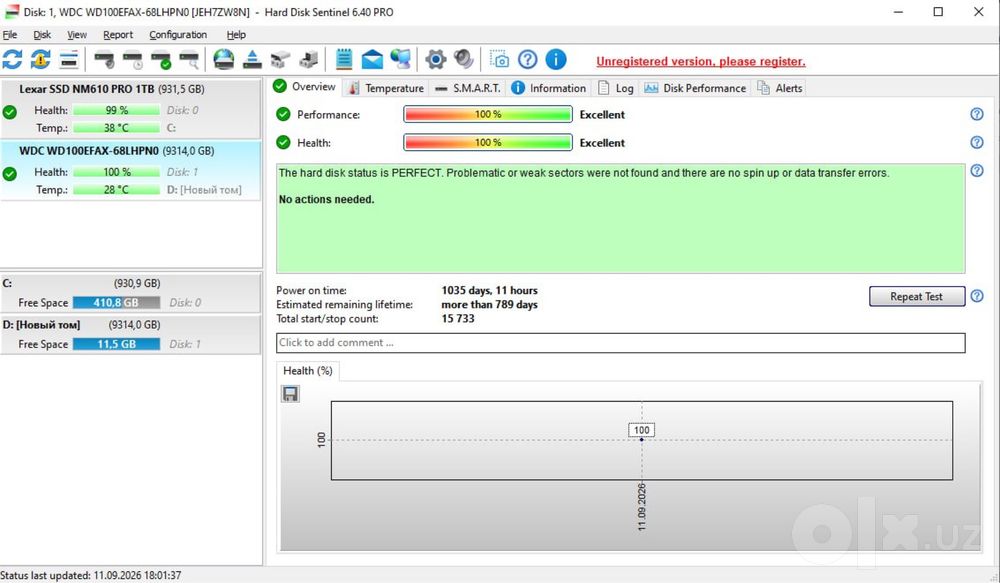Open the Configuration menu

tap(178, 34)
